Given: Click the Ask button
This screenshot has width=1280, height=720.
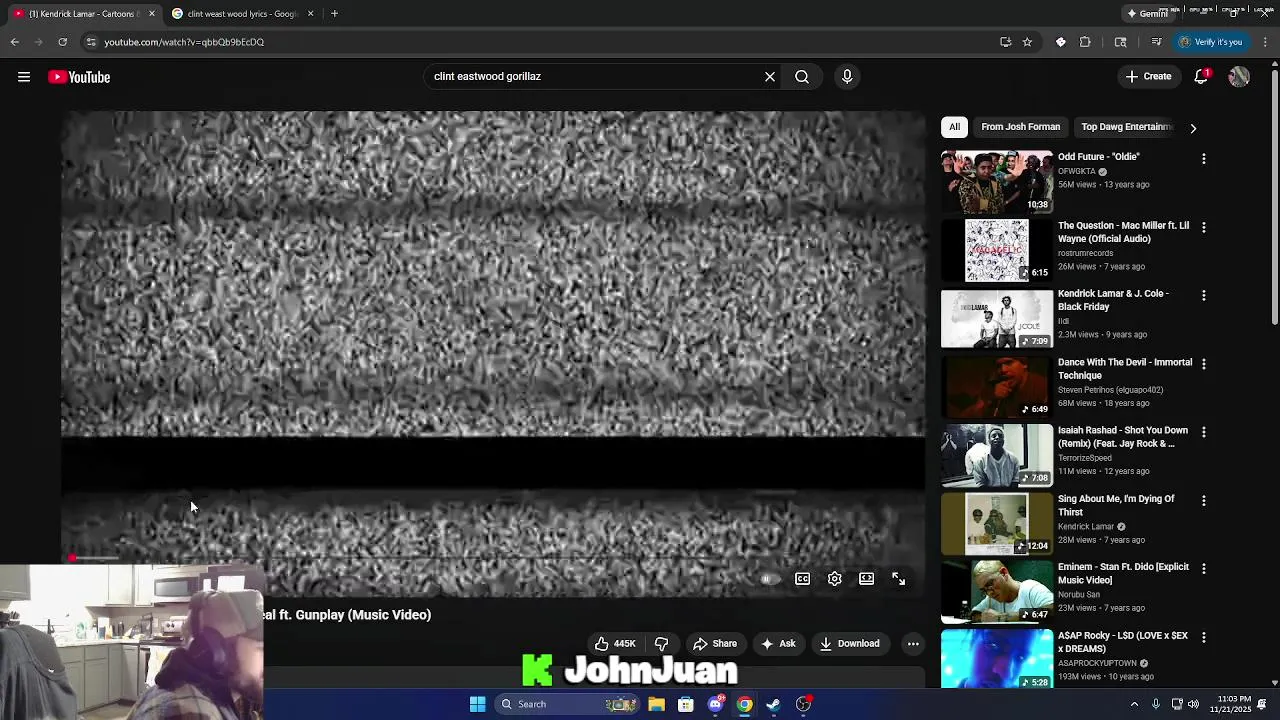Looking at the screenshot, I should [x=778, y=644].
